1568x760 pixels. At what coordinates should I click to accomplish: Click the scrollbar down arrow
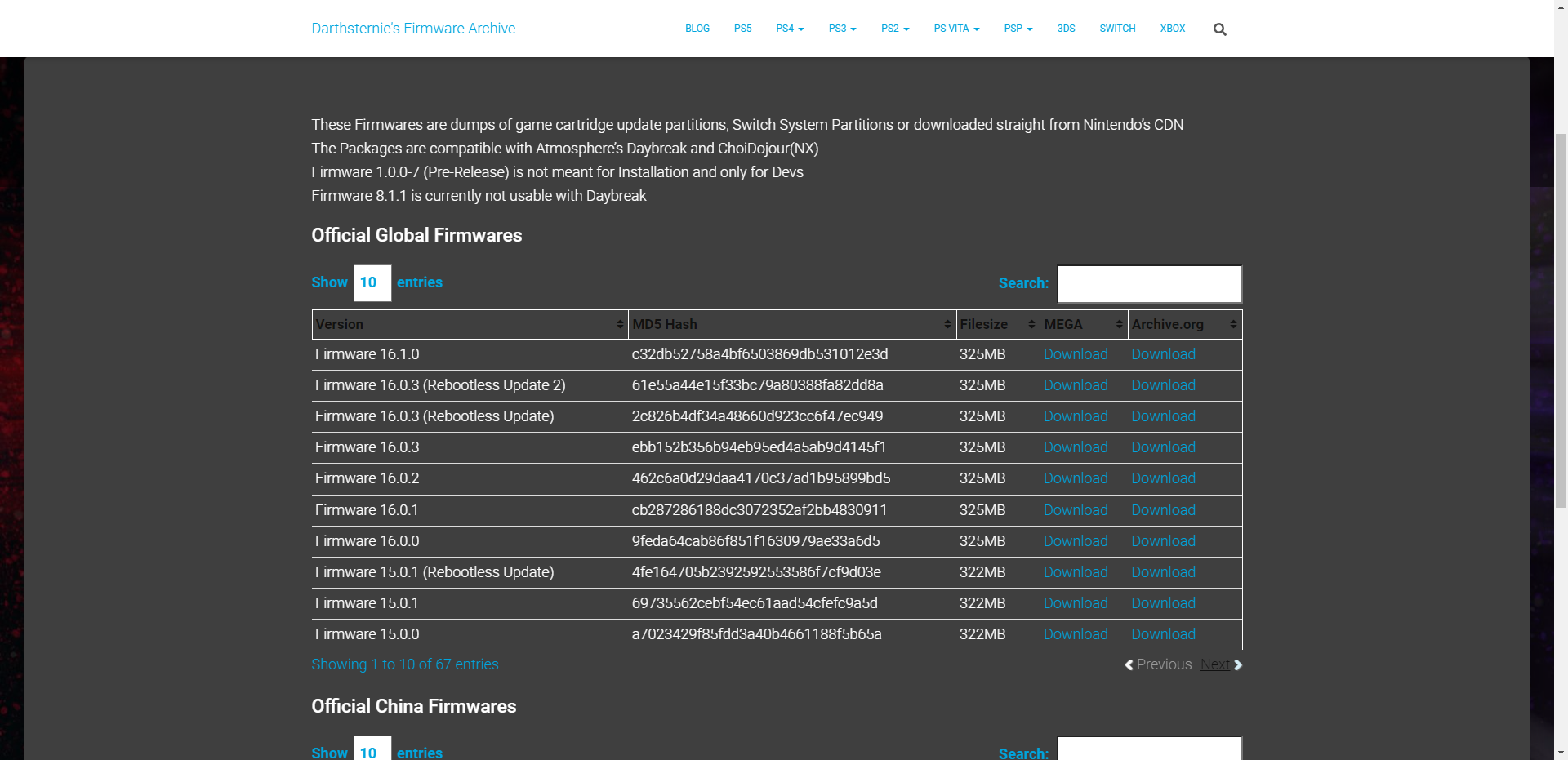tap(1561, 753)
